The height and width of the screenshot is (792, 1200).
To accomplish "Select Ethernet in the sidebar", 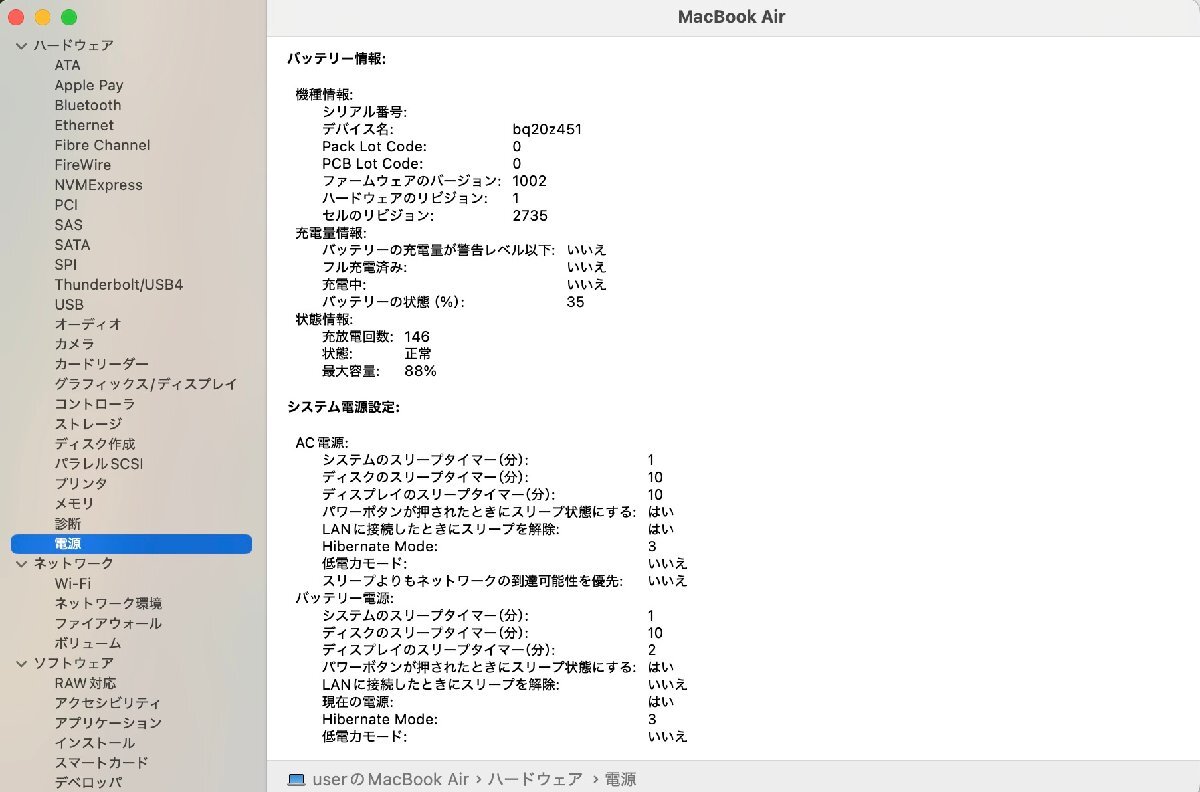I will [84, 125].
